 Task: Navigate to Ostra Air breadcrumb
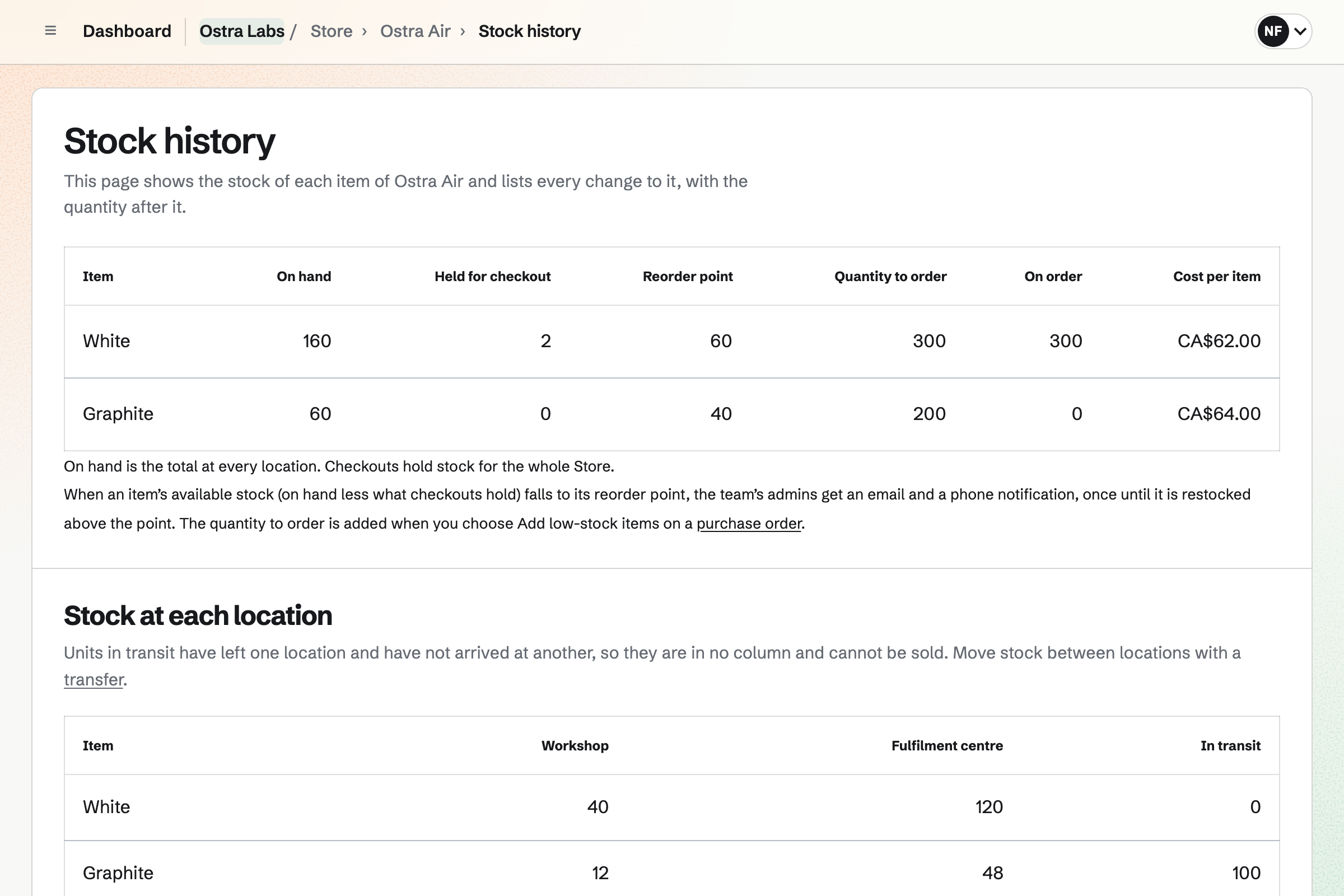tap(416, 31)
